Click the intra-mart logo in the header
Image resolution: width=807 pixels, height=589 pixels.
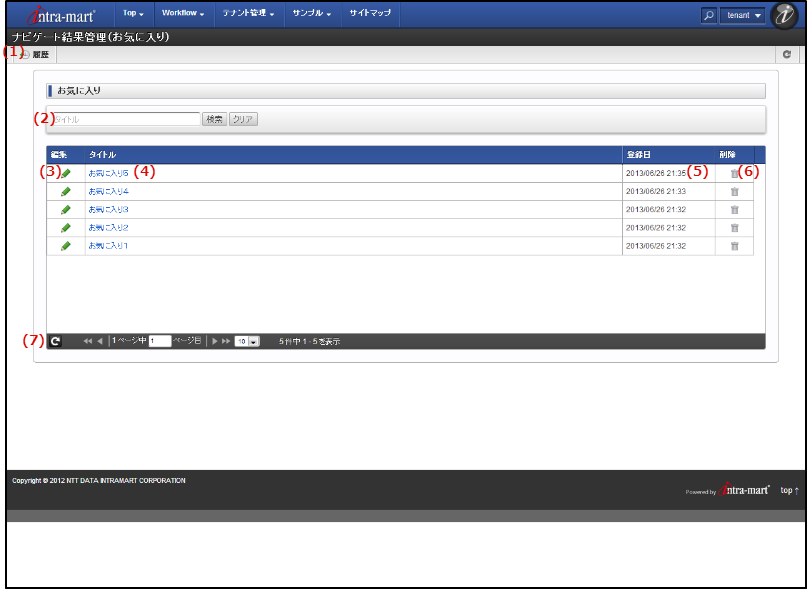tap(61, 15)
